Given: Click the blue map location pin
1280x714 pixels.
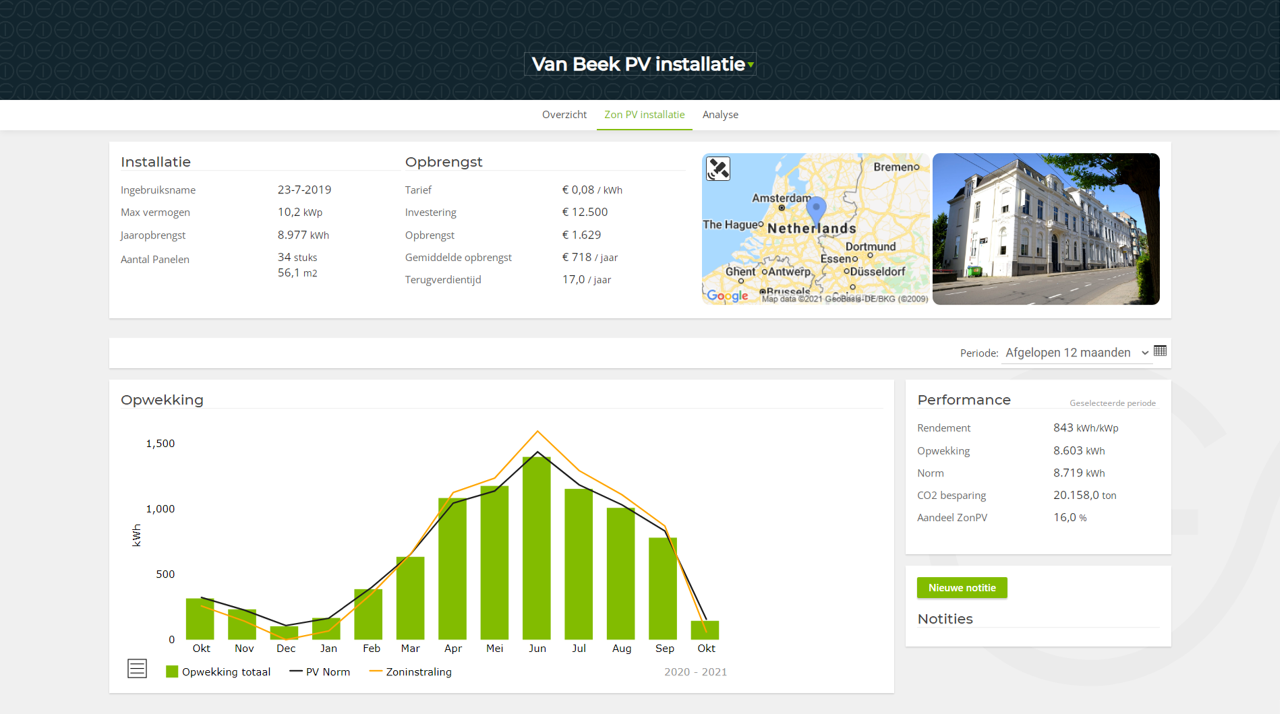Looking at the screenshot, I should pos(816,210).
